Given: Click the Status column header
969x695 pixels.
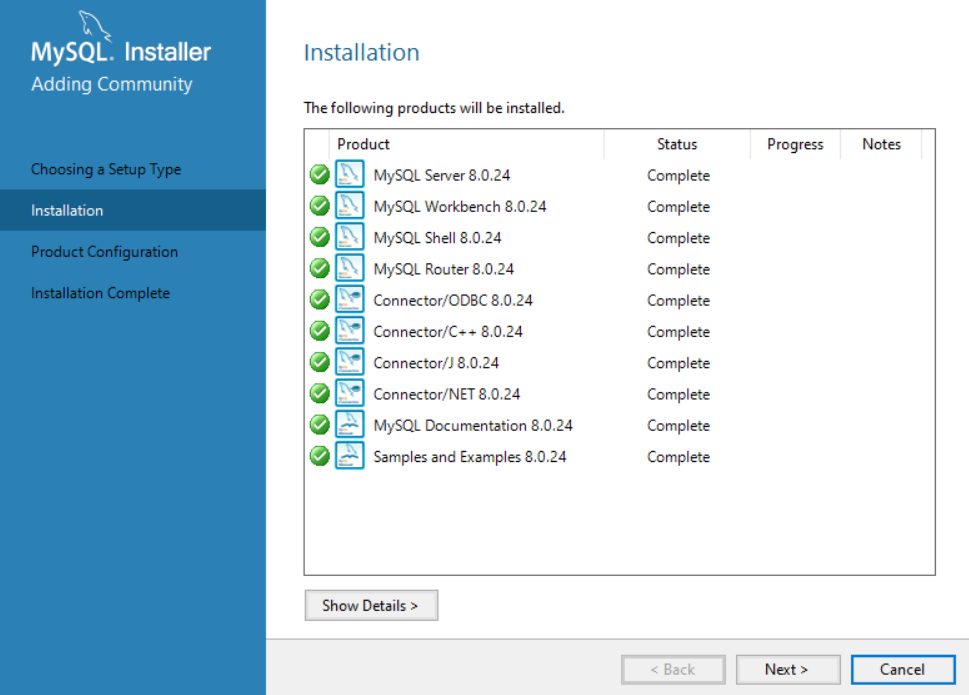Looking at the screenshot, I should 677,144.
